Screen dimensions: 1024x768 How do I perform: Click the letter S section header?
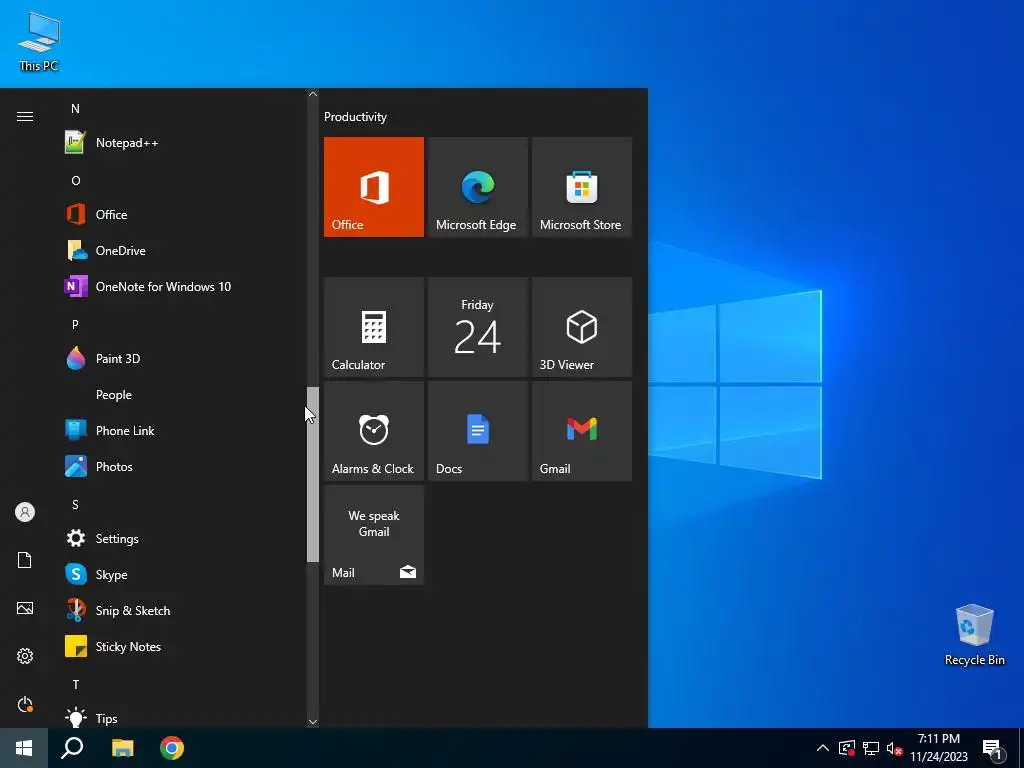(75, 505)
